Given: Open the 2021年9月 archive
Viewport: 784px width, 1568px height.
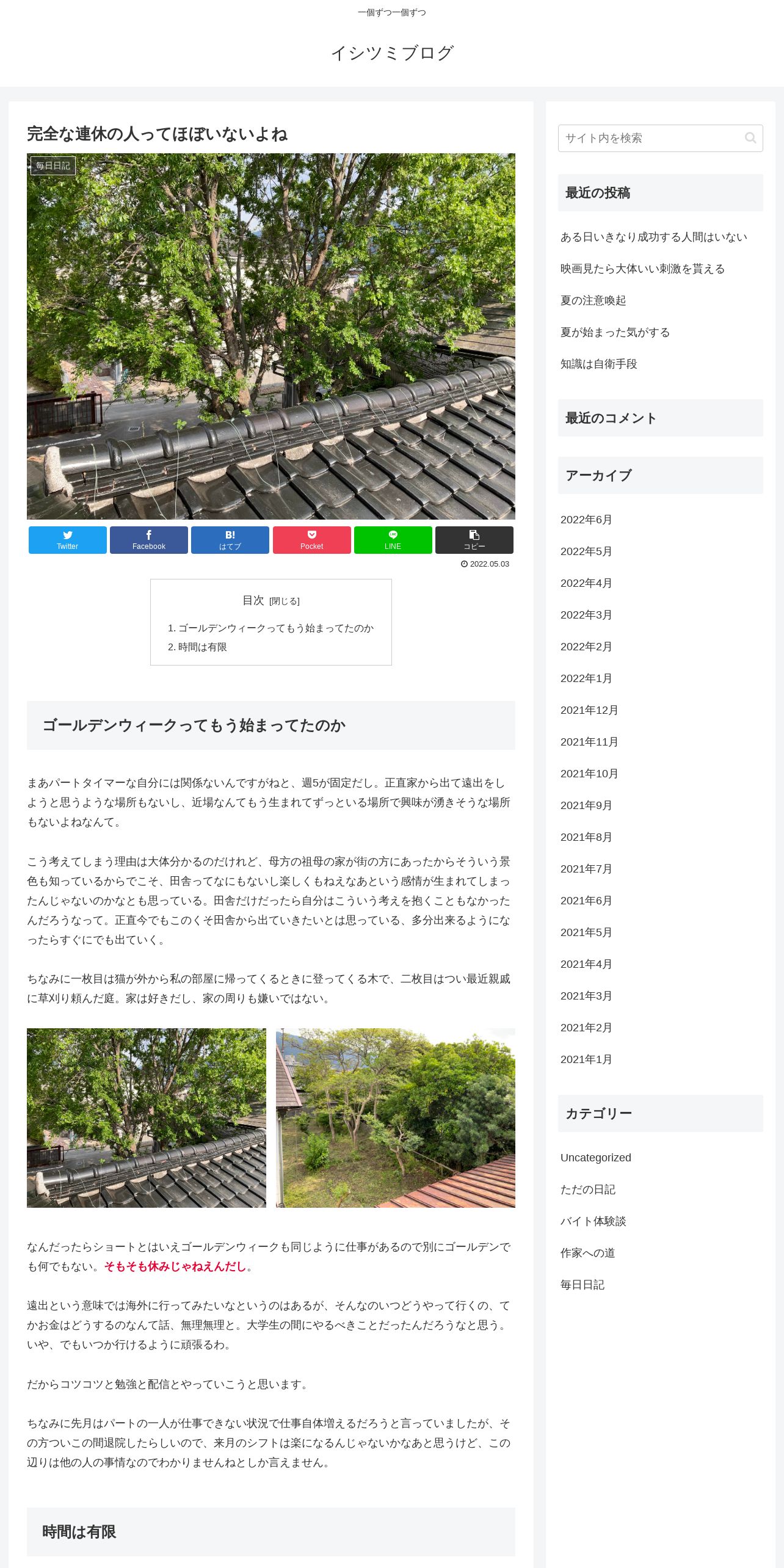Looking at the screenshot, I should pyautogui.click(x=586, y=805).
